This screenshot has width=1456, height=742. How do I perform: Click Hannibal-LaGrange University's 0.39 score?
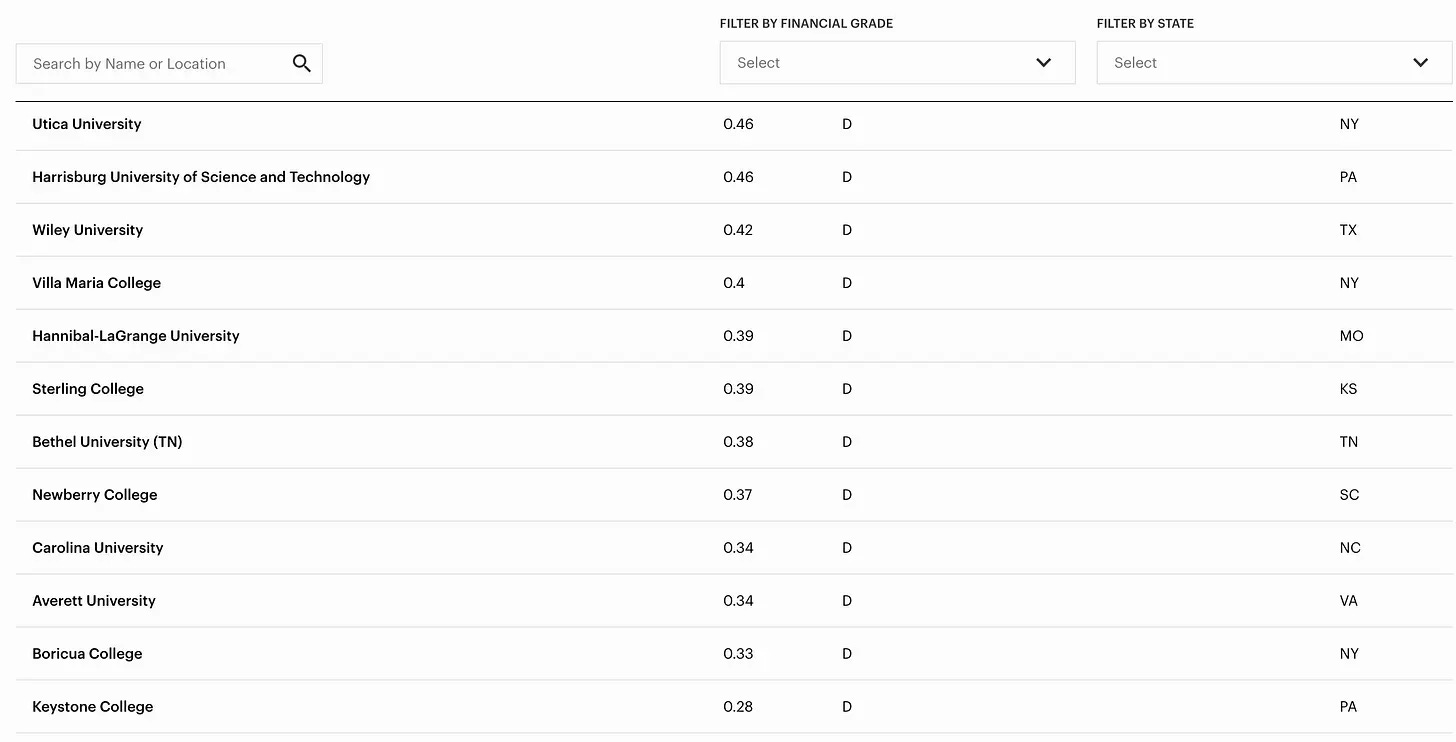tap(739, 336)
